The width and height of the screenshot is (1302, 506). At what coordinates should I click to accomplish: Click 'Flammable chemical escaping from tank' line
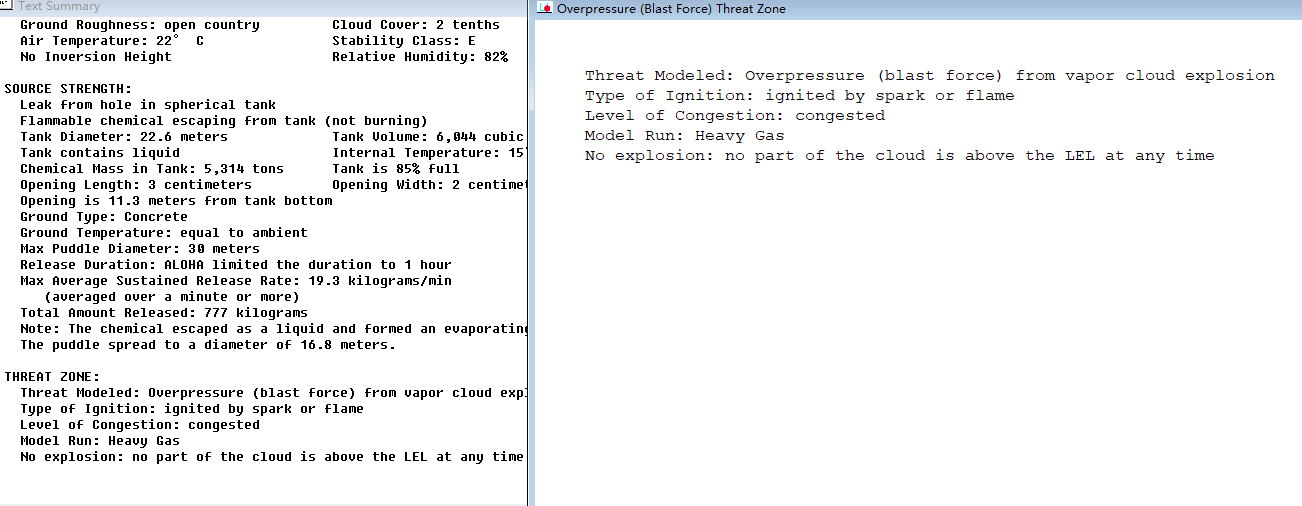tap(224, 121)
